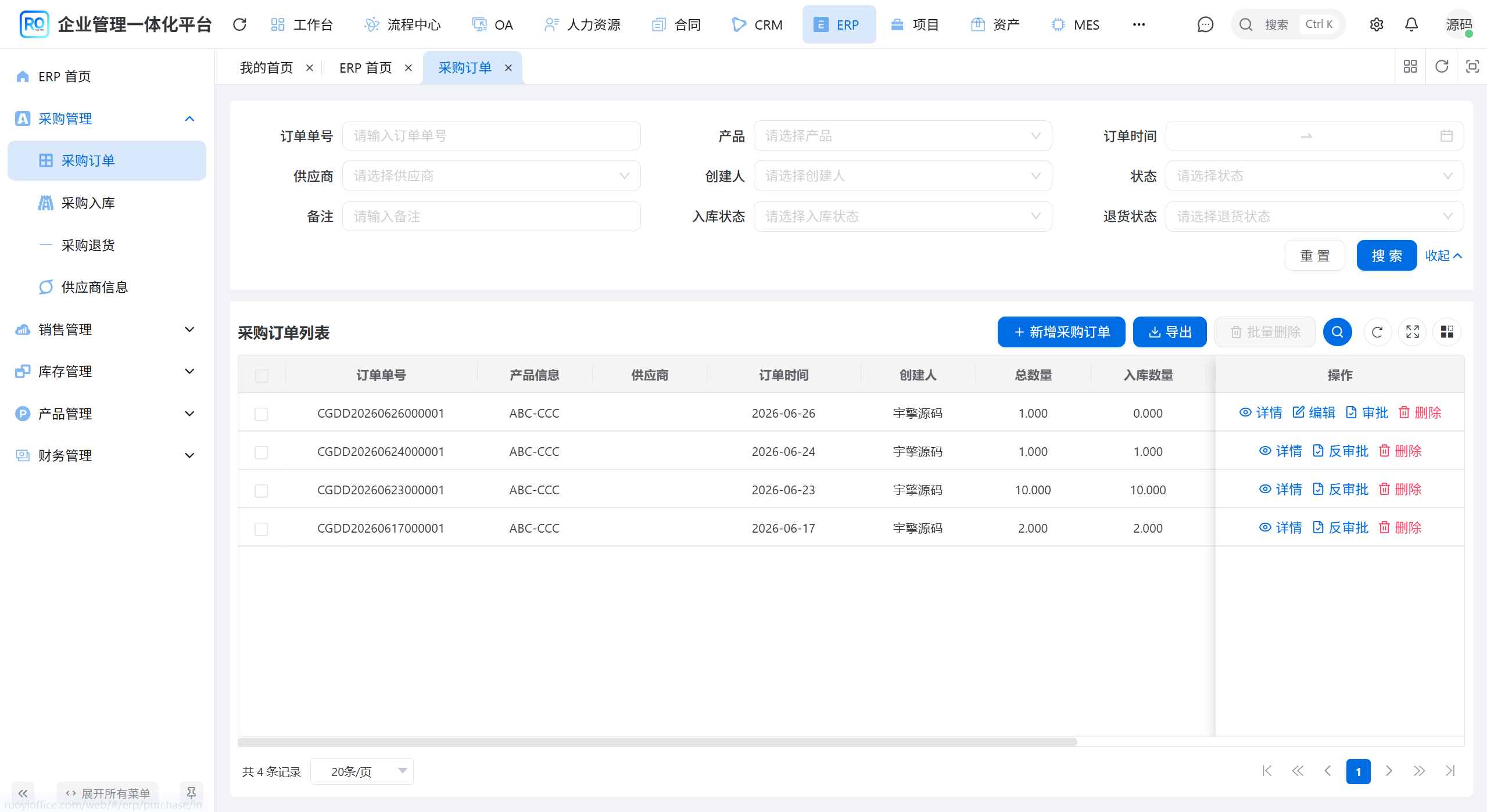Image resolution: width=1487 pixels, height=812 pixels.
Task: Close the 采购订单 tab
Action: 508,68
